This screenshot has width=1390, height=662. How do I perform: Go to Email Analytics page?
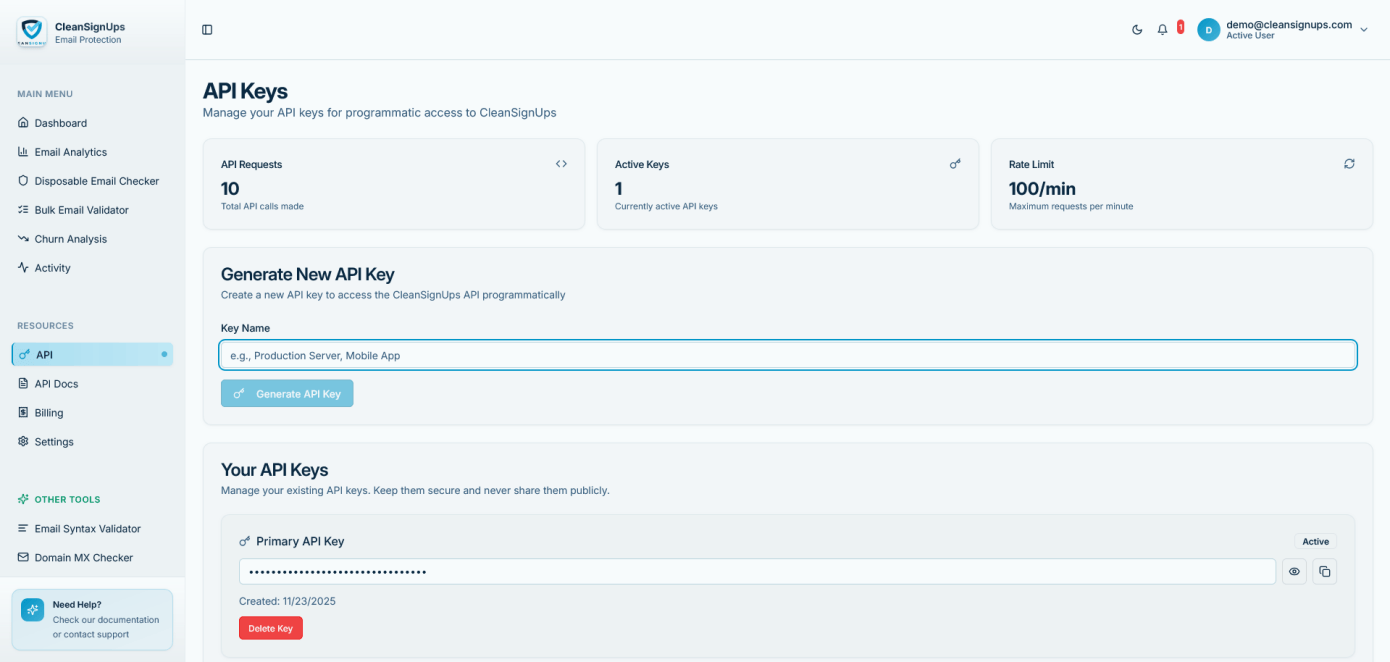point(70,152)
